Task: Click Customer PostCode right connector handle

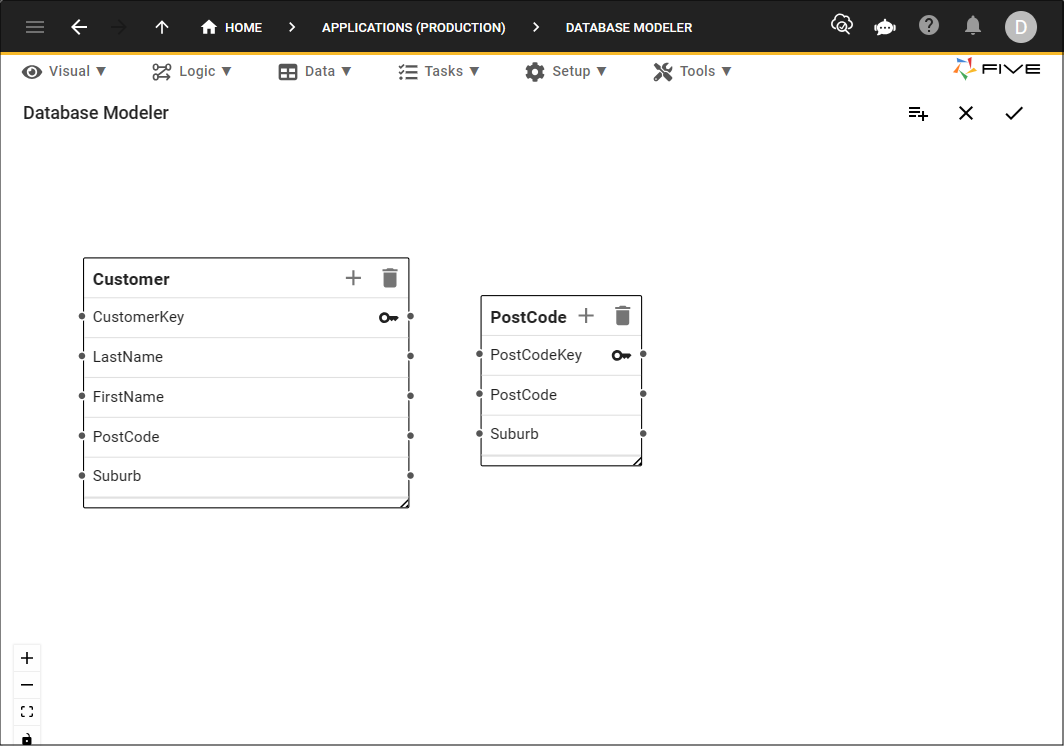Action: [x=411, y=436]
